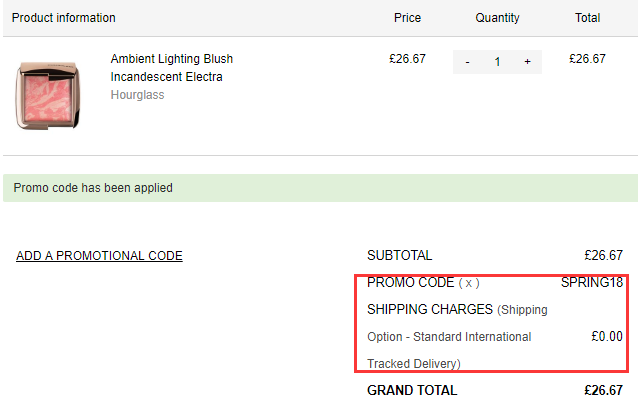Click the SPRING18 promo code text
Viewport: 638px width, 419px height.
coord(592,283)
